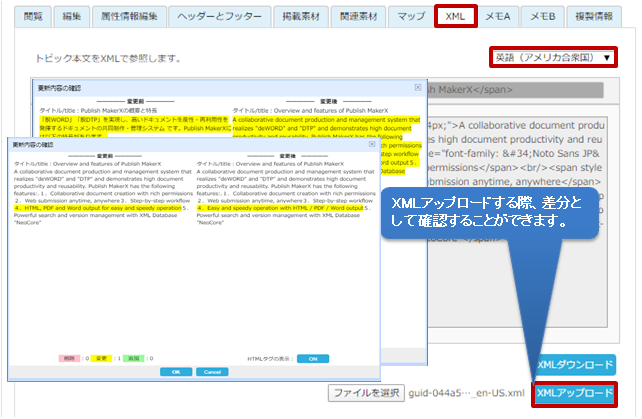Confirm the front diff dialog with OK
642x419 pixels.
[176, 372]
